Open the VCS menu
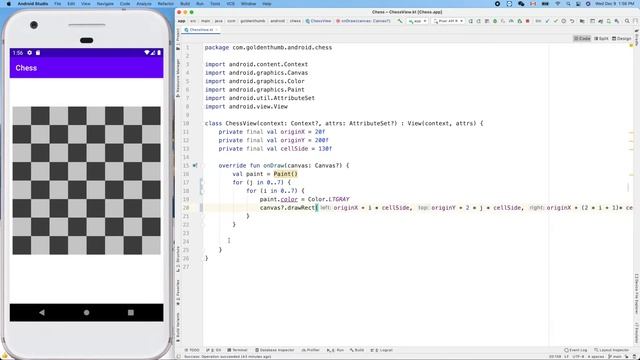The image size is (640, 360). pos(231,4)
